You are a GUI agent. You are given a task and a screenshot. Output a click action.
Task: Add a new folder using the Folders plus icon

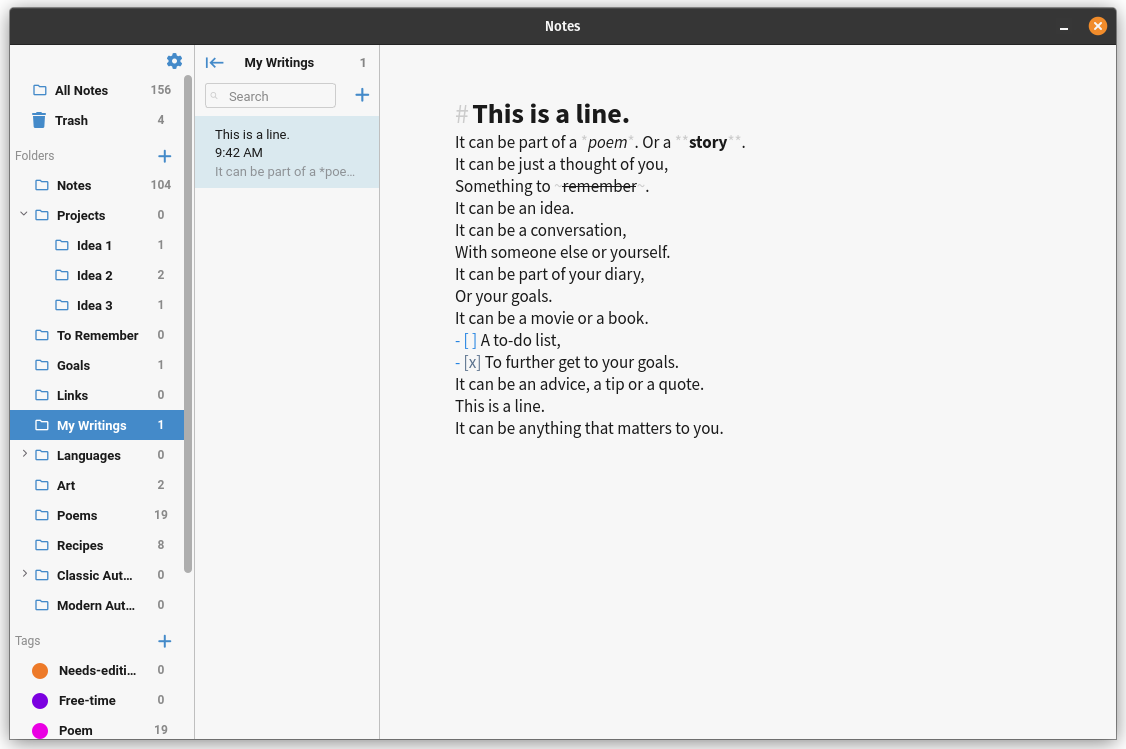[164, 156]
